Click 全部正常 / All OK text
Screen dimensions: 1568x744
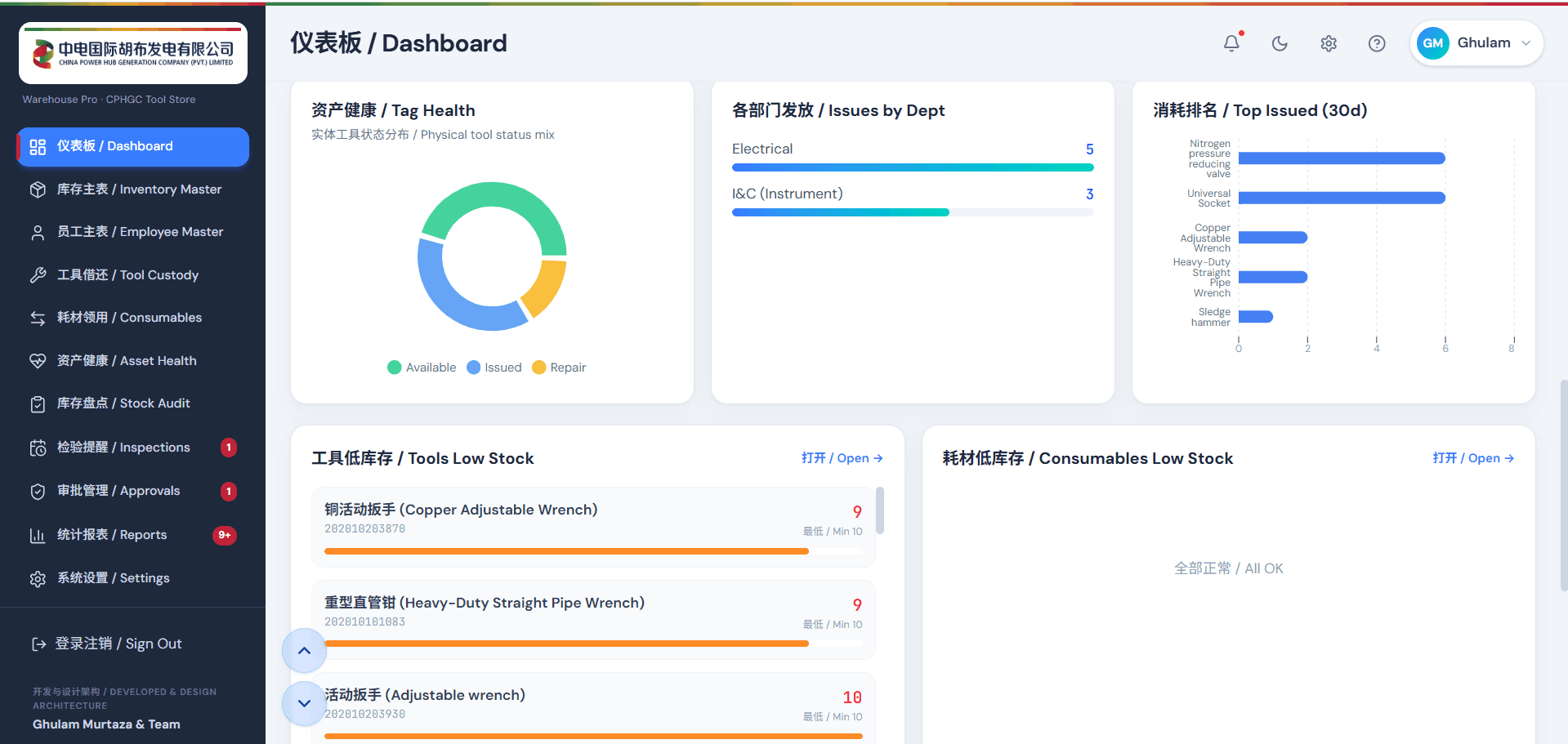1228,568
